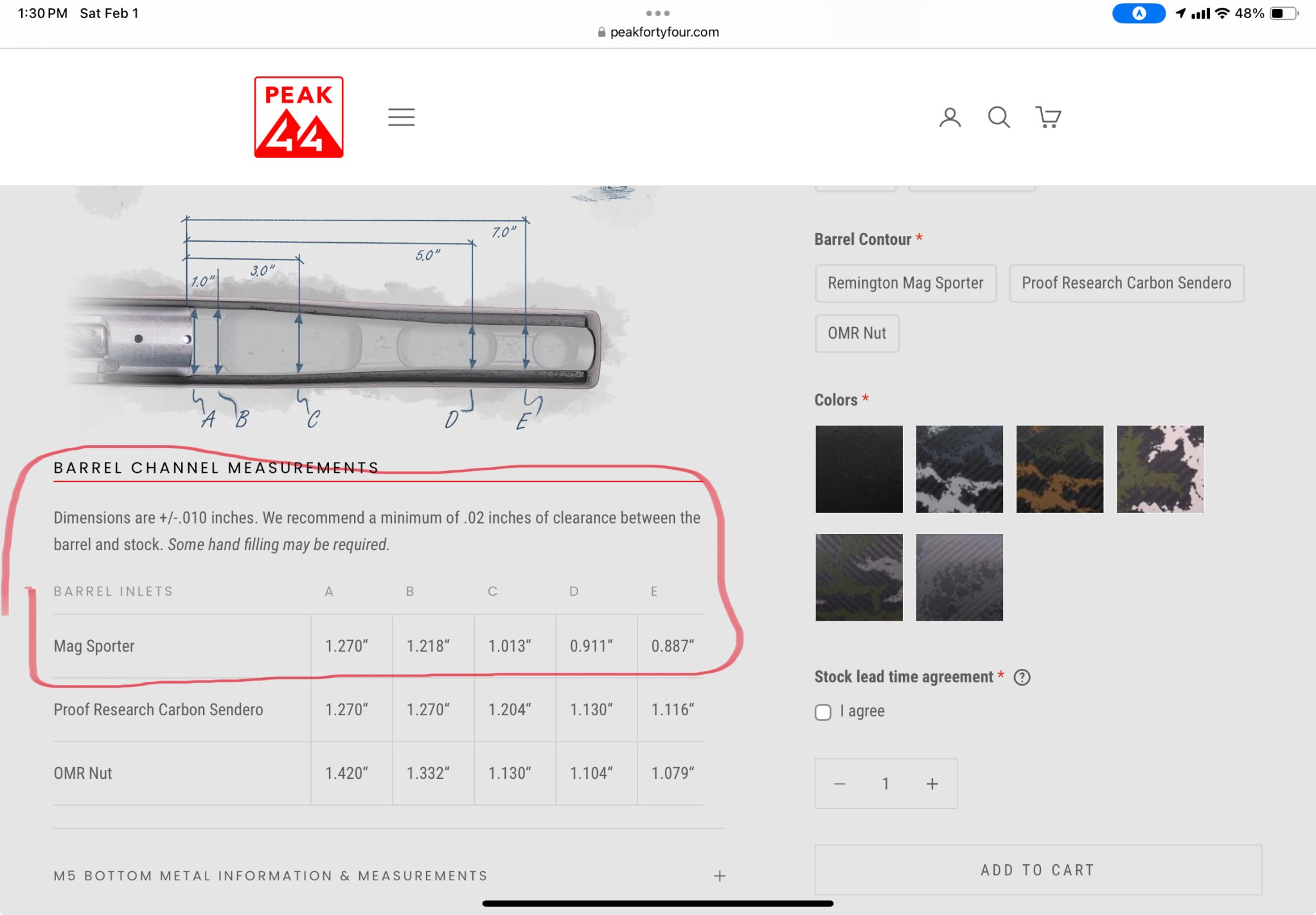The height and width of the screenshot is (915, 1316).
Task: Click the Mag Sporter table row label
Action: tap(94, 646)
